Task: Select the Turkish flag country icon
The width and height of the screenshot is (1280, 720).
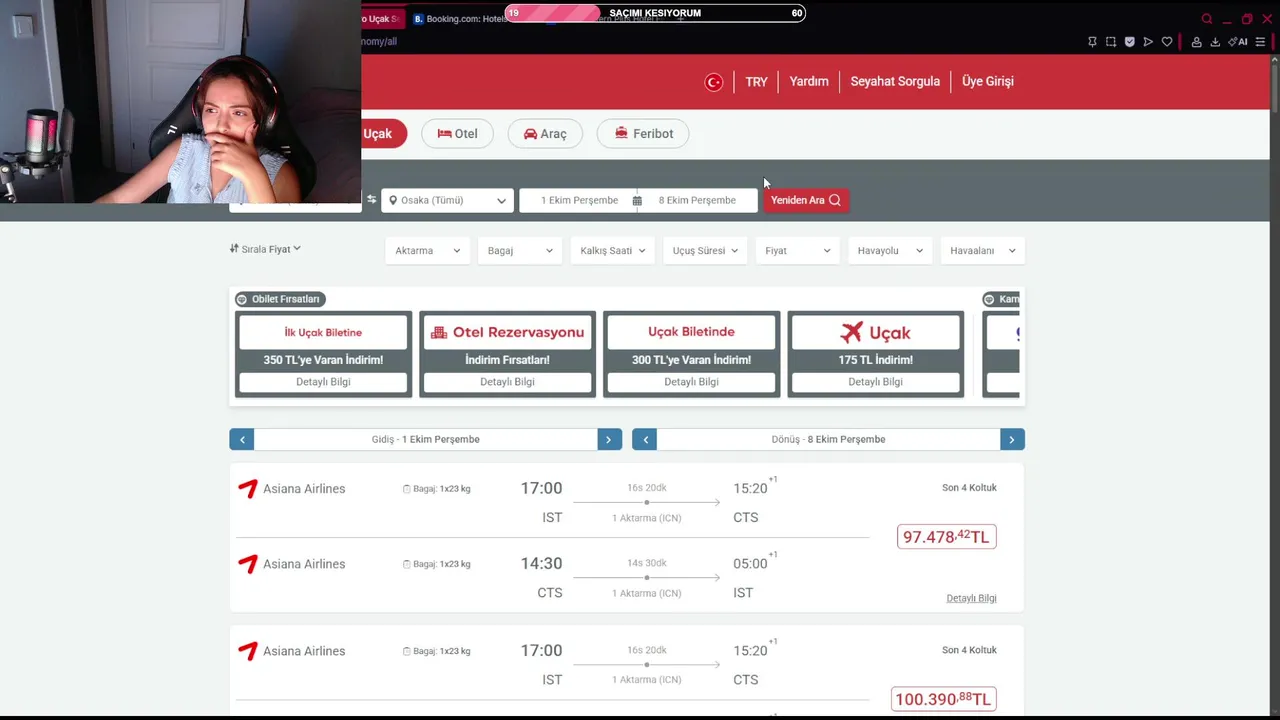Action: [714, 82]
